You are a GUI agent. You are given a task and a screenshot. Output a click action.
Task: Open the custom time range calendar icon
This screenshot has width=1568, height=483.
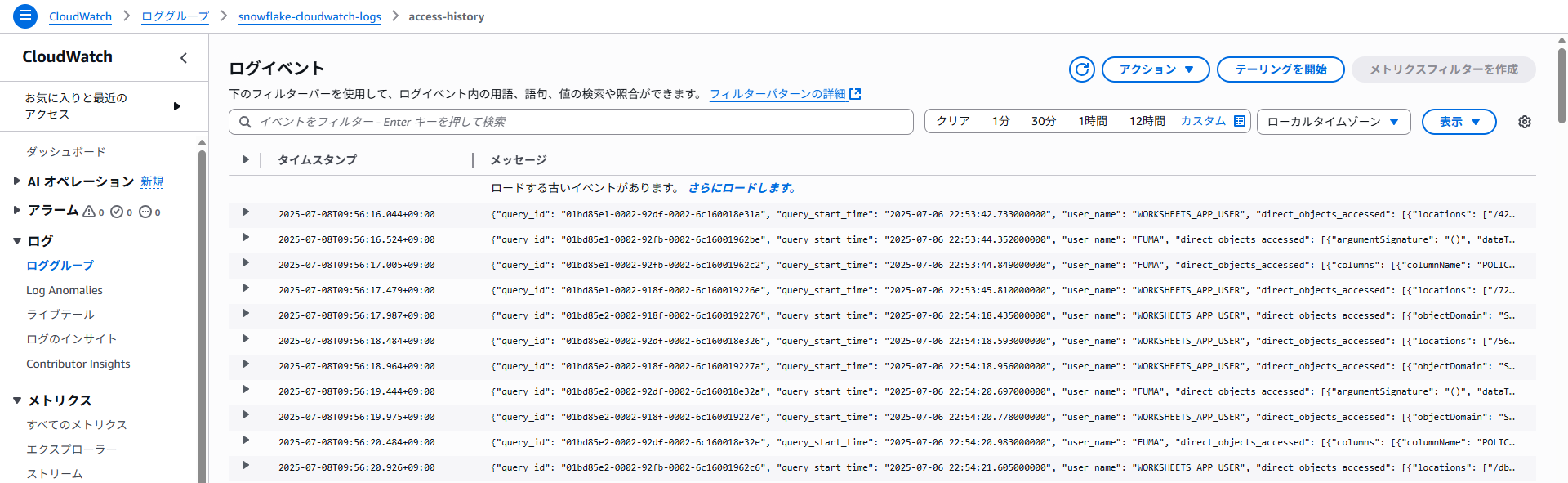pyautogui.click(x=1240, y=121)
